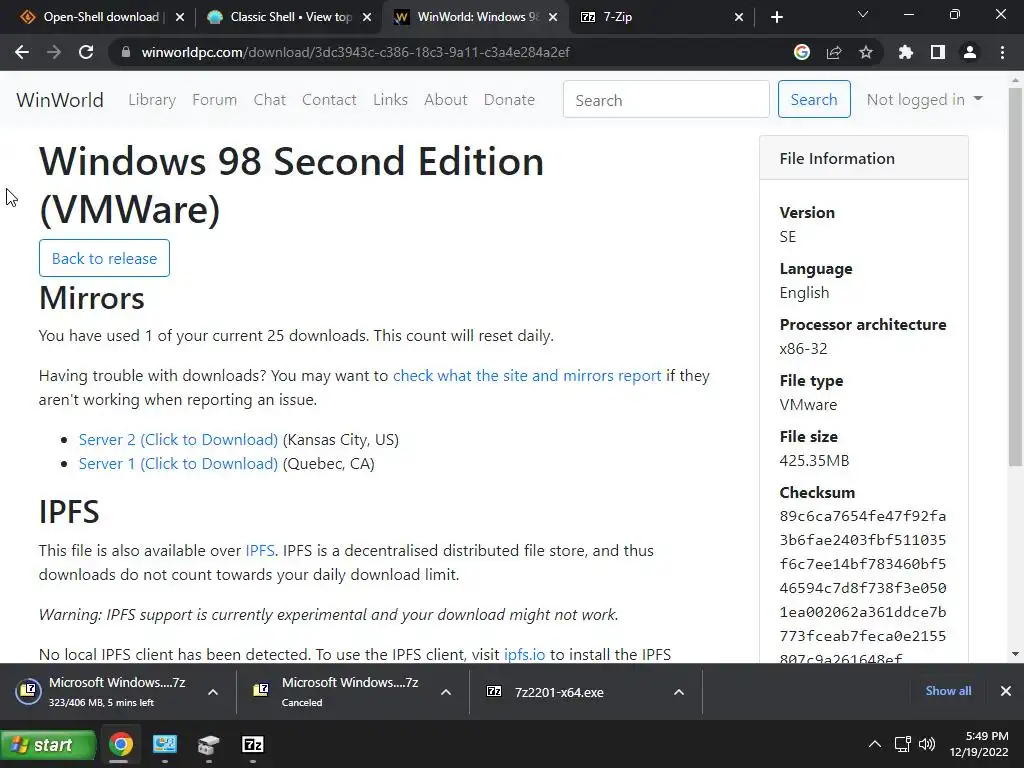The height and width of the screenshot is (768, 1024).
Task: Click the canceled download's file icon
Action: 261,690
